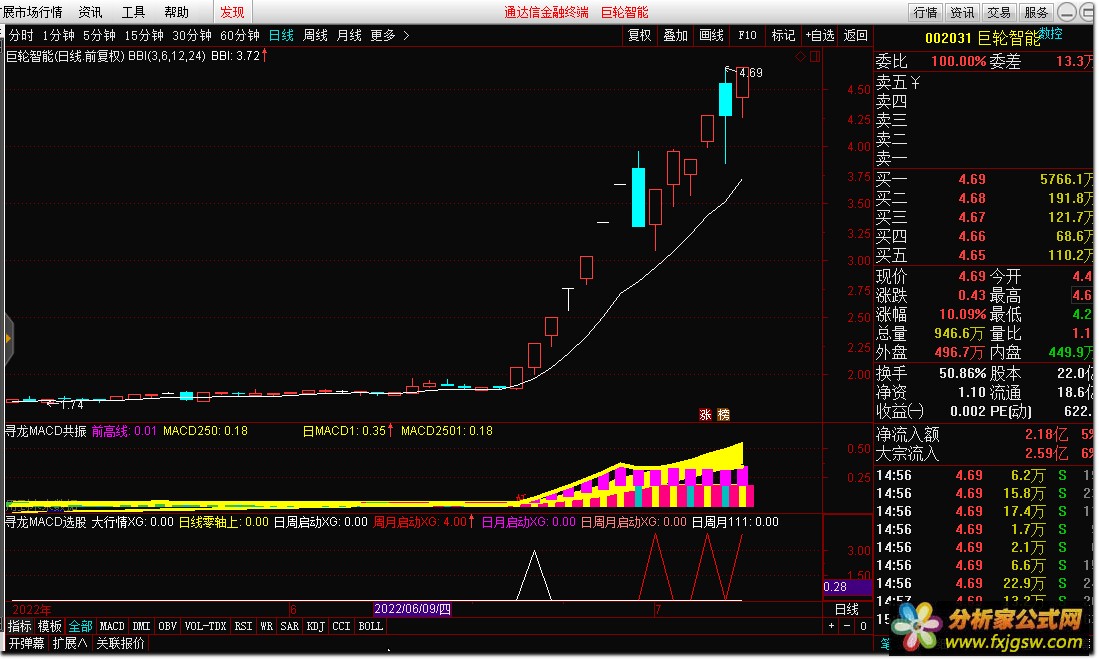Select the DMI indicator
Image resolution: width=1099 pixels, height=659 pixels.
142,626
